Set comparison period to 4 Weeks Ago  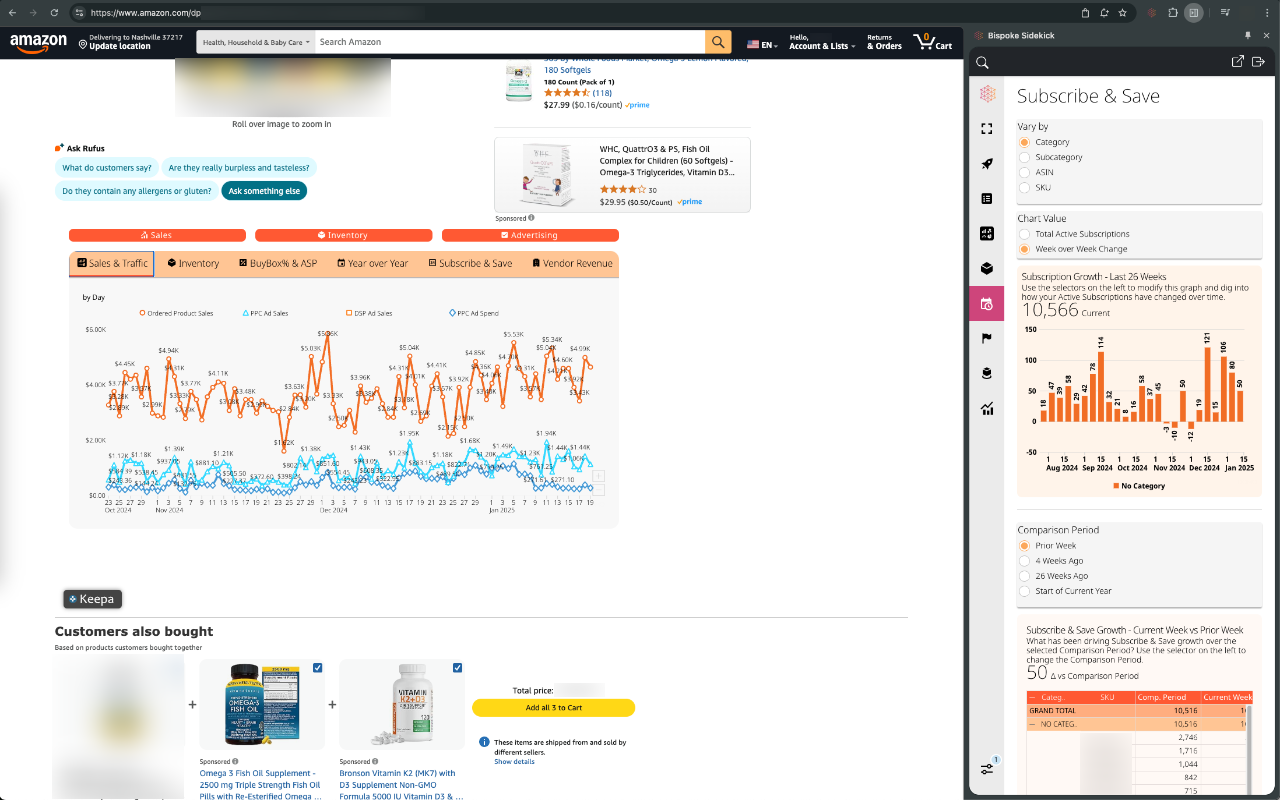click(x=1024, y=561)
